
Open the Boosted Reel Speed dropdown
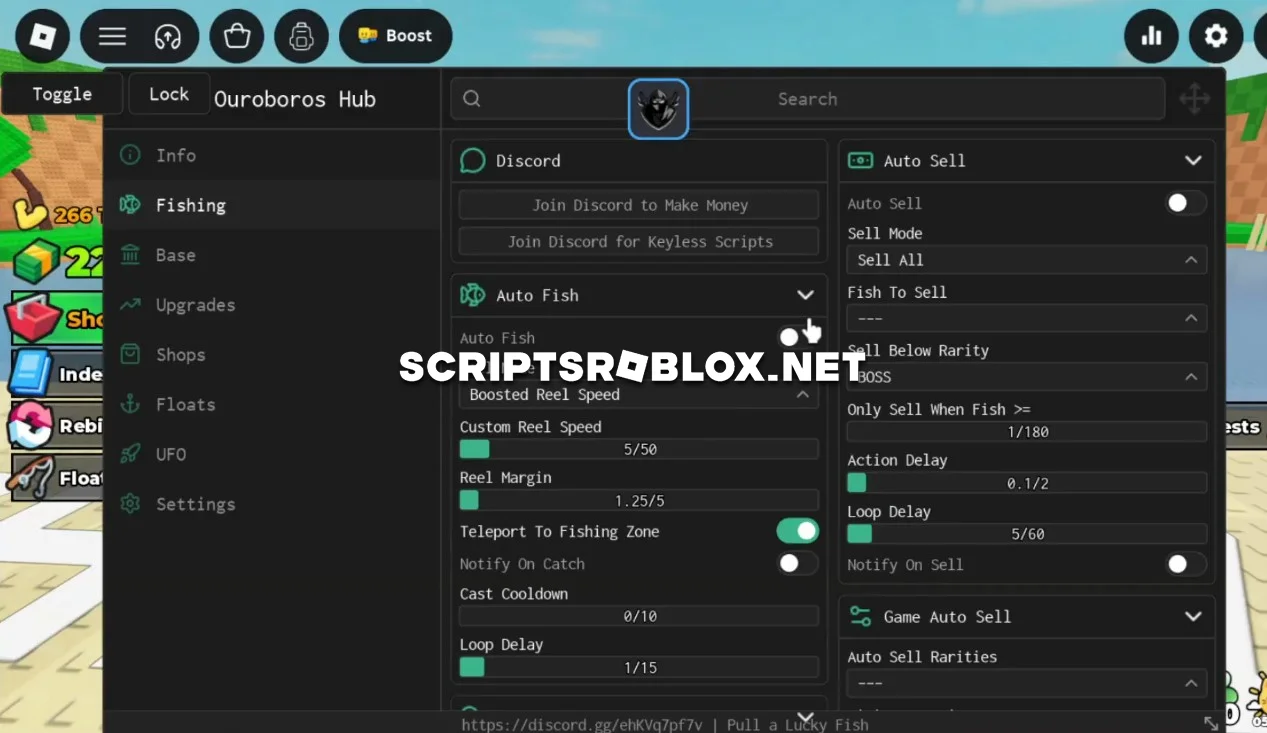639,394
